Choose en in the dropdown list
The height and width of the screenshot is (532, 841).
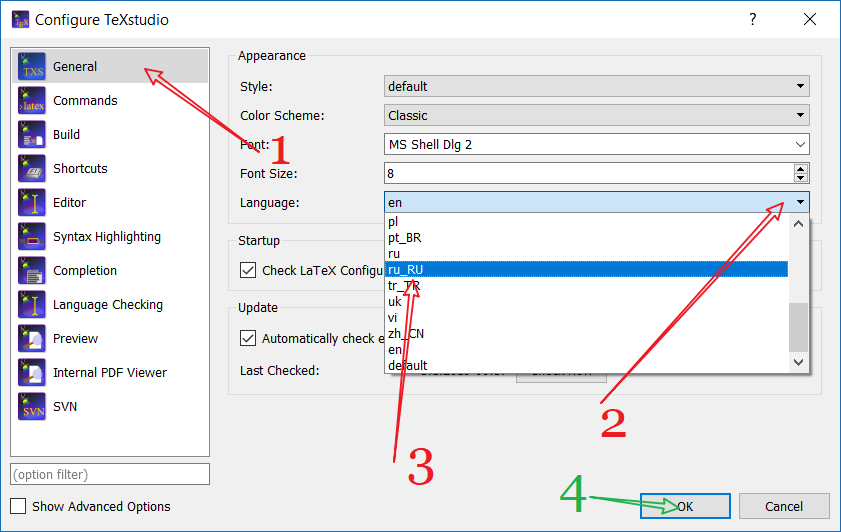(x=586, y=350)
